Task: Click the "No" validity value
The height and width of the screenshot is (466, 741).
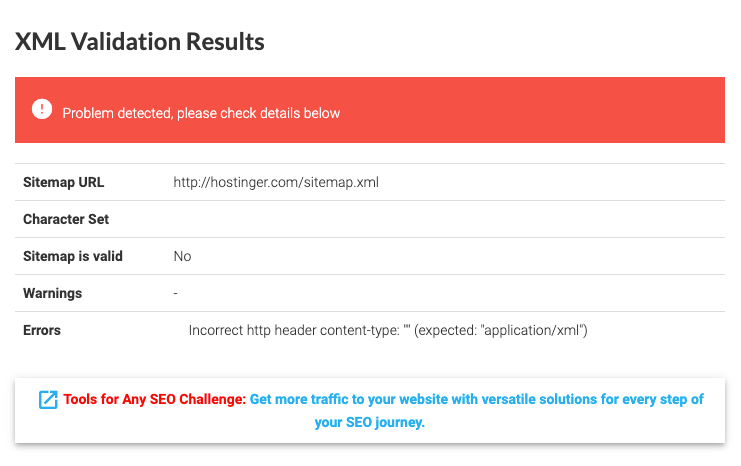Action: 182,256
